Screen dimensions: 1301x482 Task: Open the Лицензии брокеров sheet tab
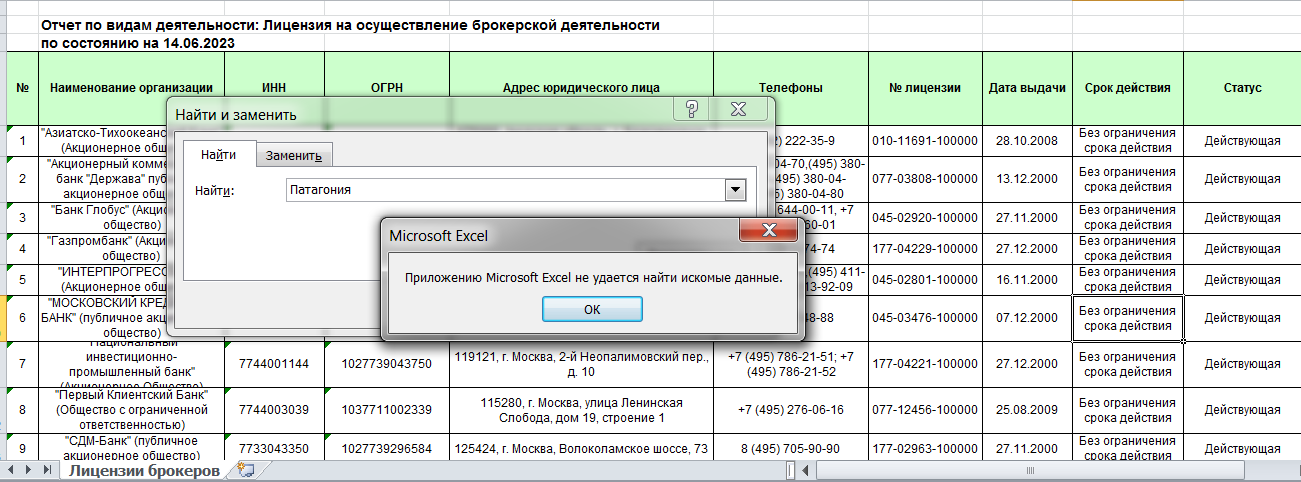[143, 470]
